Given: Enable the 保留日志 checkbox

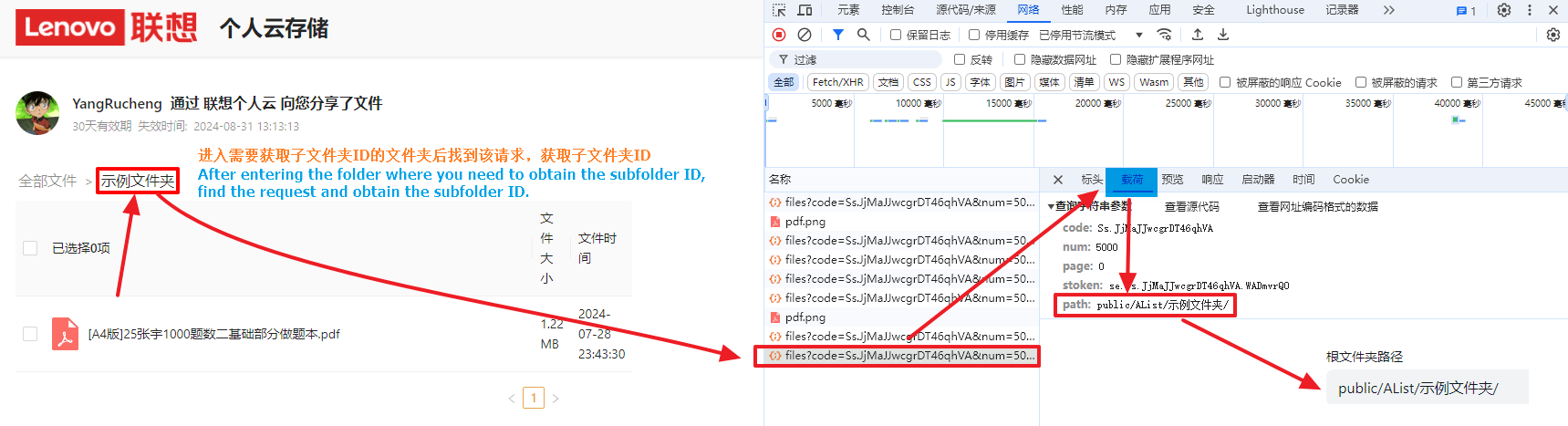Looking at the screenshot, I should [x=896, y=35].
